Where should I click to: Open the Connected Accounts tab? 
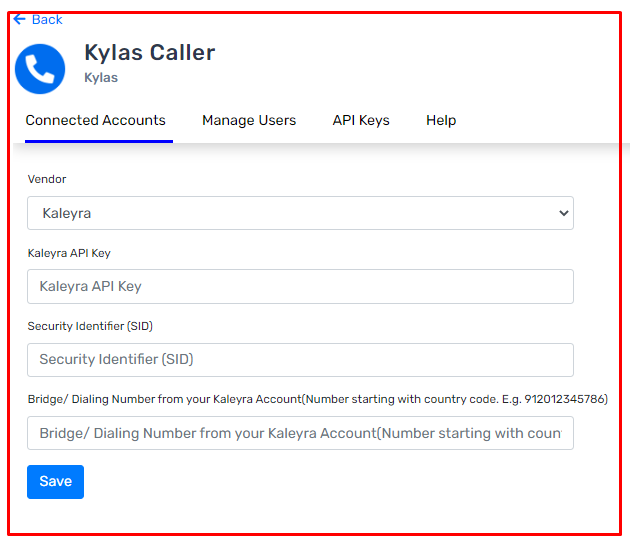[96, 120]
